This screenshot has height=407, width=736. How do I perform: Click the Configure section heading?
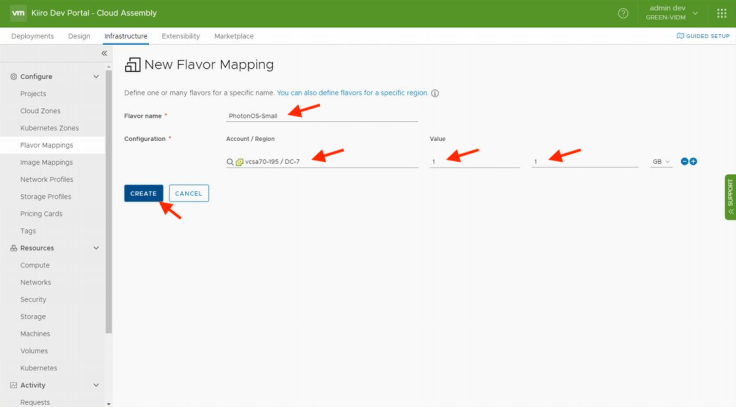pos(36,77)
